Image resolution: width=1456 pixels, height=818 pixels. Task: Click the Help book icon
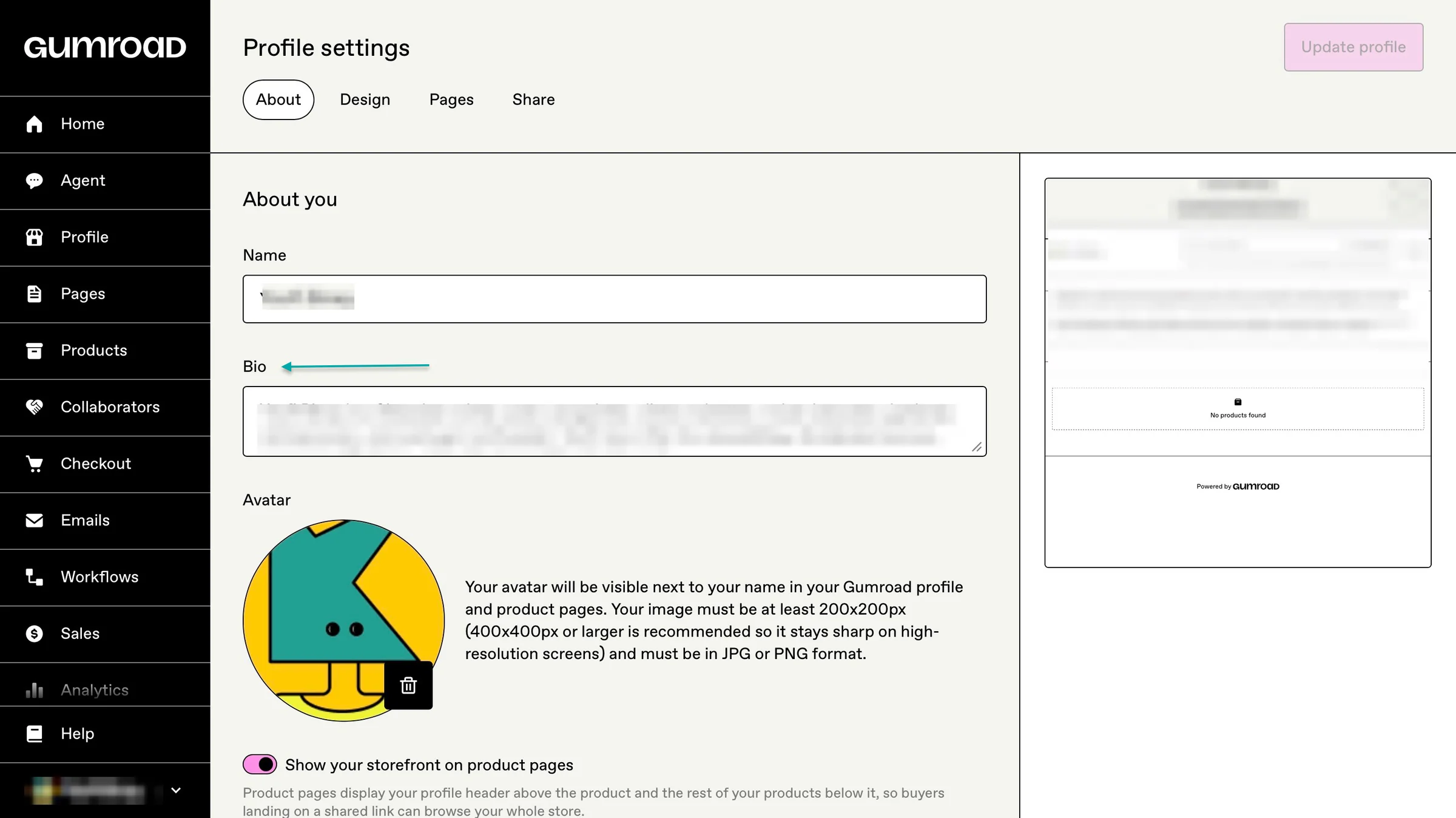[35, 734]
